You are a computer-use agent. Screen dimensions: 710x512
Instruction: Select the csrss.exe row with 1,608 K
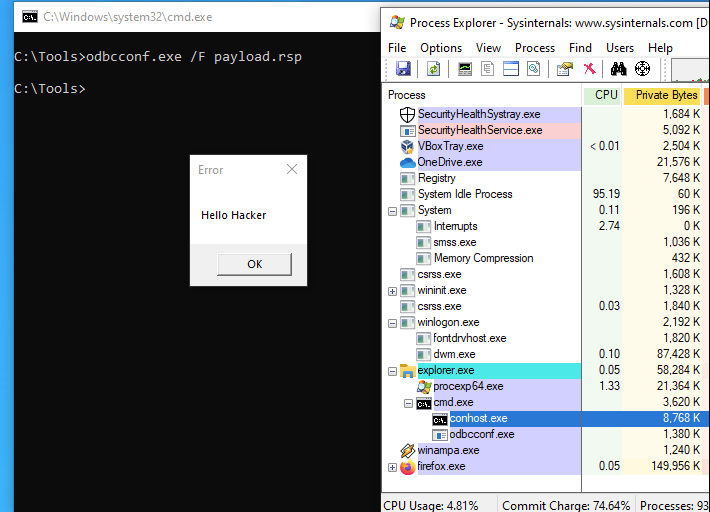pos(546,275)
